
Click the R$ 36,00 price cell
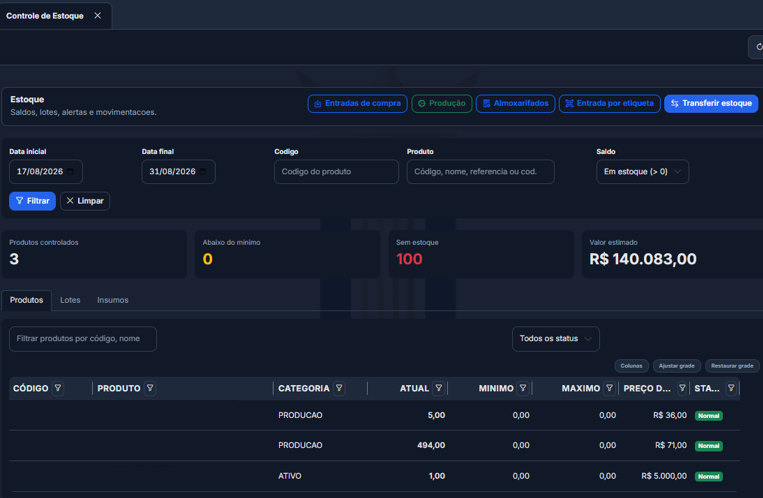tap(670, 415)
